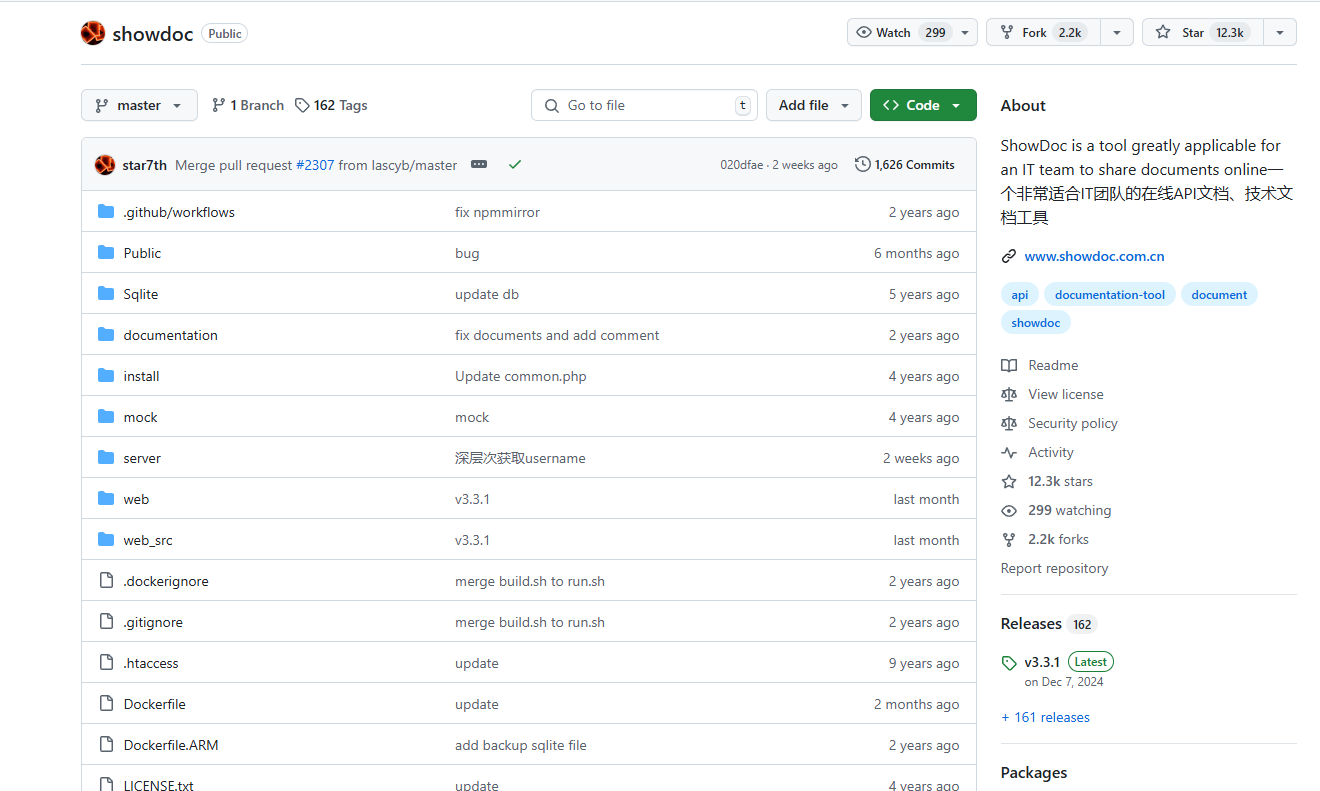Screen dimensions: 1320x791
Task: Click the green checkmark build status
Action: [515, 164]
